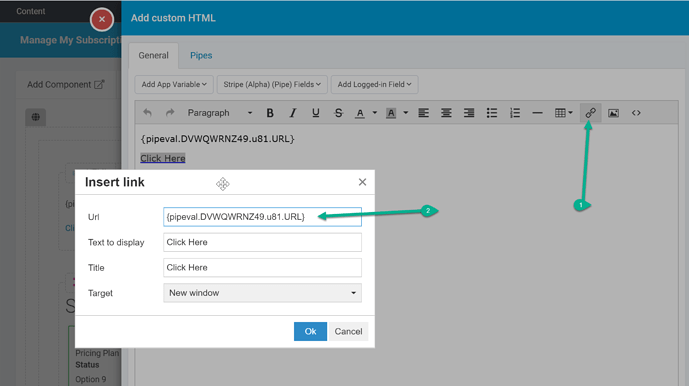Open the Target New window dropdown
The height and width of the screenshot is (386, 689).
tap(262, 293)
